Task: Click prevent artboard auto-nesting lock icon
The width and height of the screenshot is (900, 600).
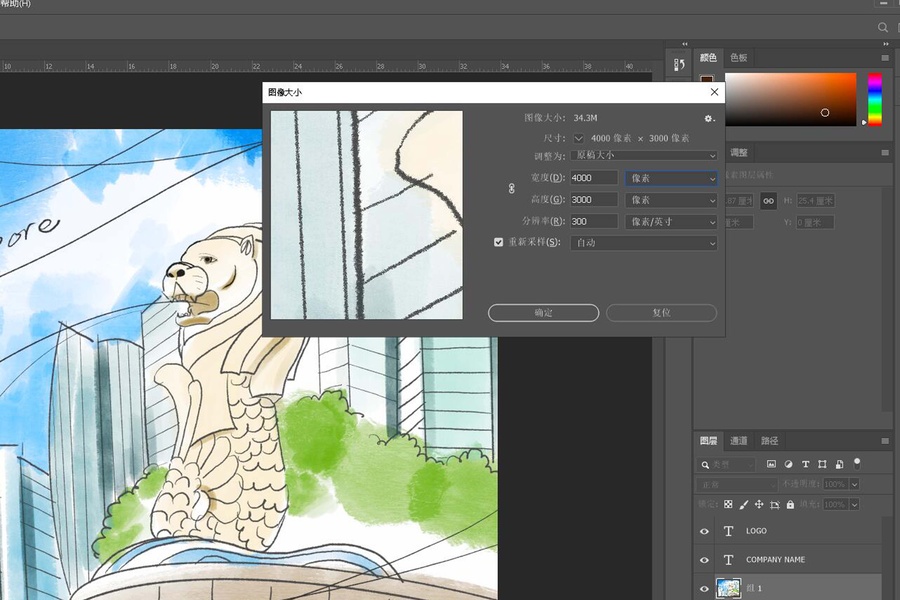Action: coord(775,504)
